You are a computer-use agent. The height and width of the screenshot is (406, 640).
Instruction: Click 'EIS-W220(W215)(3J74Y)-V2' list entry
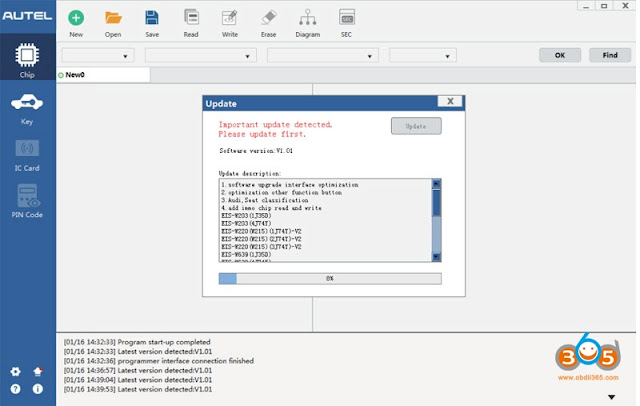coord(261,247)
